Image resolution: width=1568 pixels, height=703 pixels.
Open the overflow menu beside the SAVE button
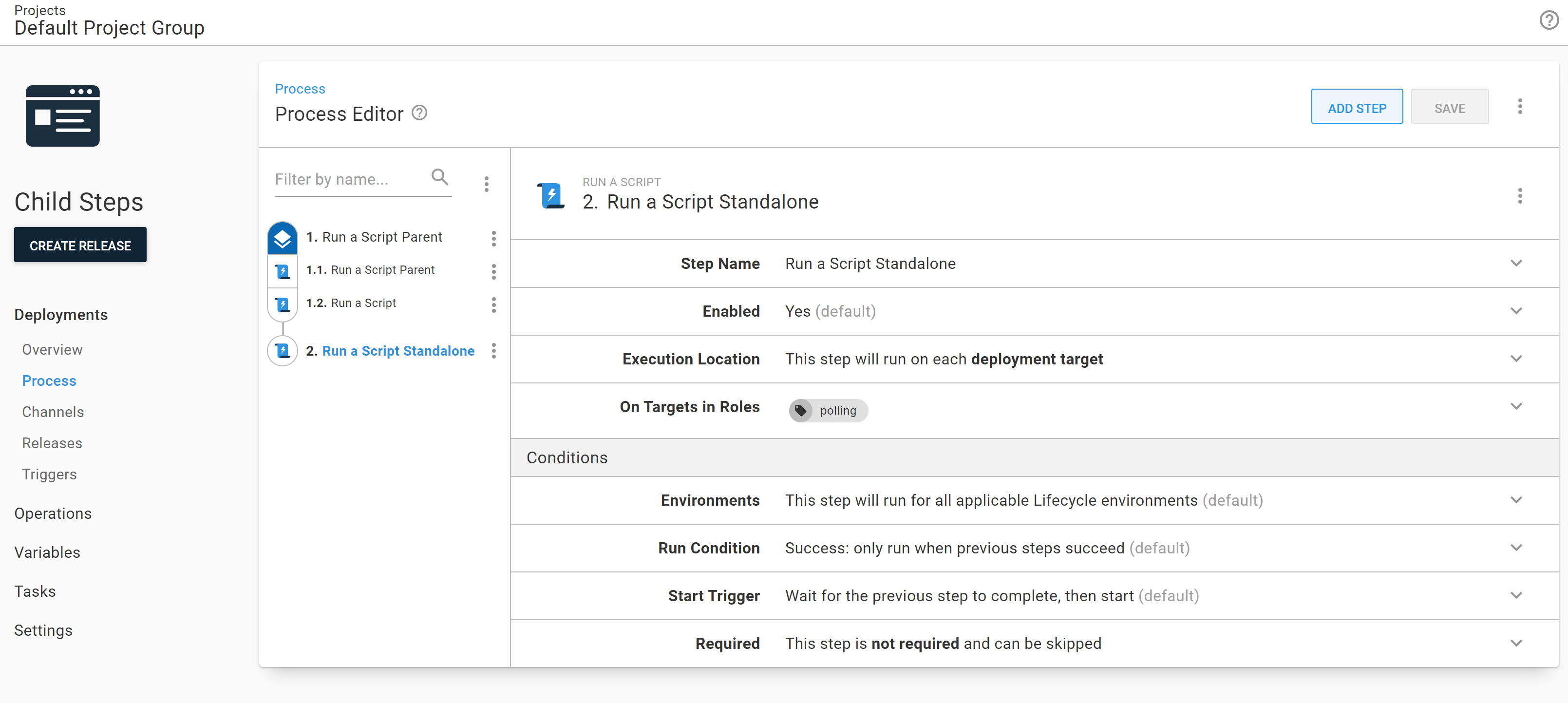[1520, 107]
